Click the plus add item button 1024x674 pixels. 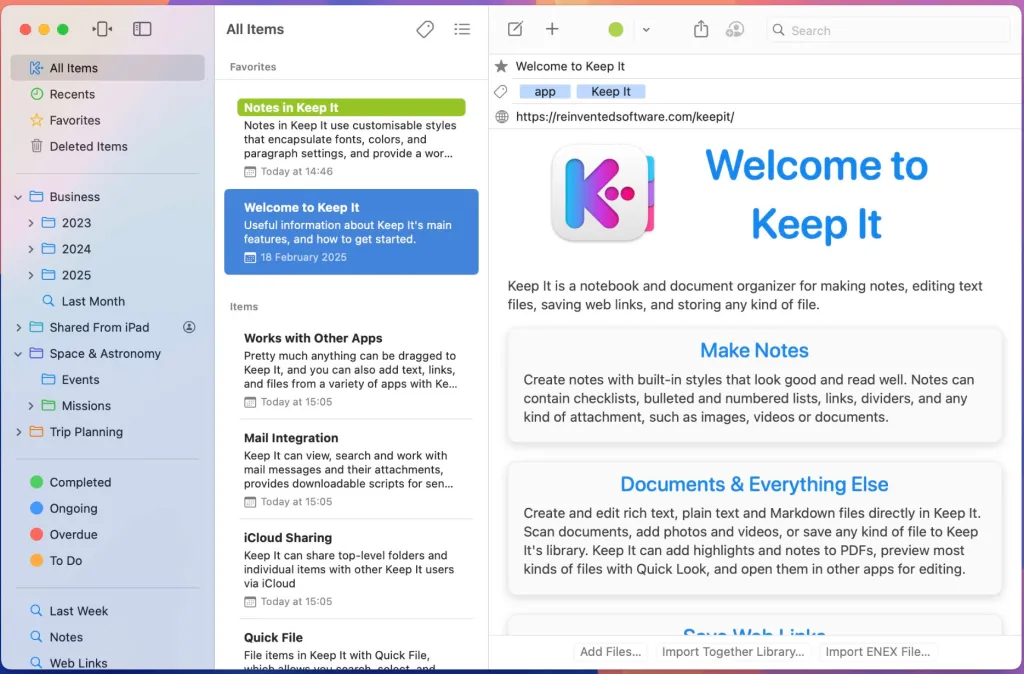point(552,29)
